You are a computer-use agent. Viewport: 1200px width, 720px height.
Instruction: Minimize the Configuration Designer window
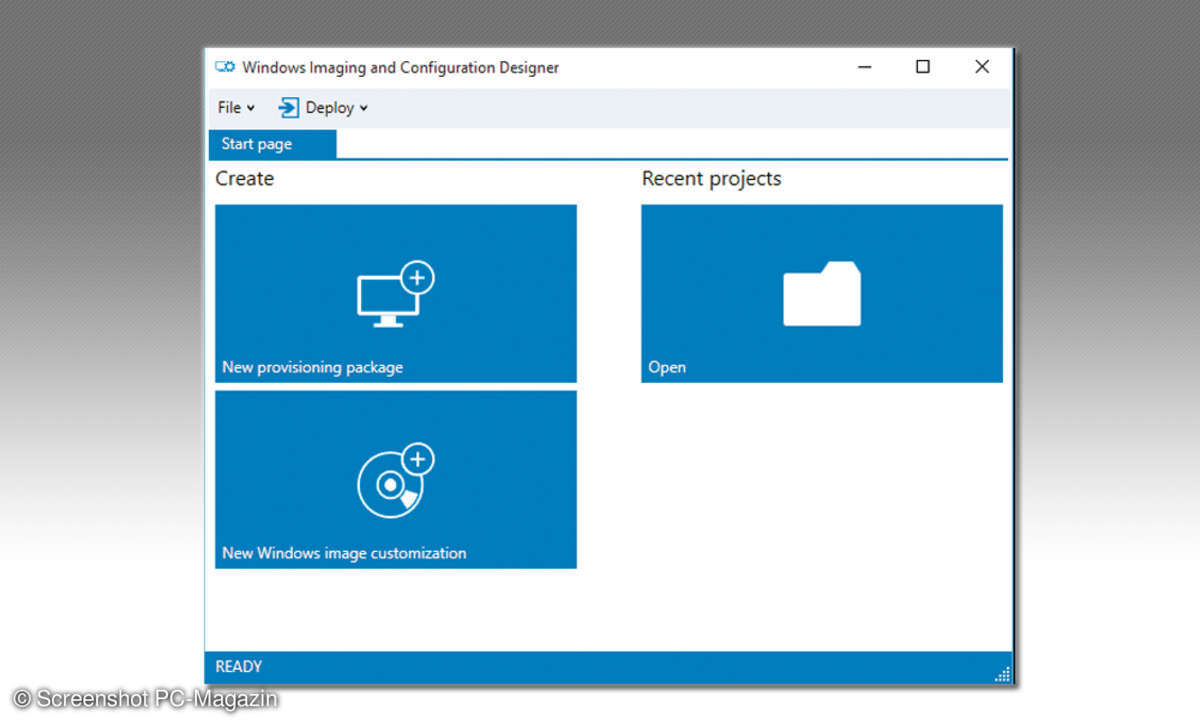[865, 67]
